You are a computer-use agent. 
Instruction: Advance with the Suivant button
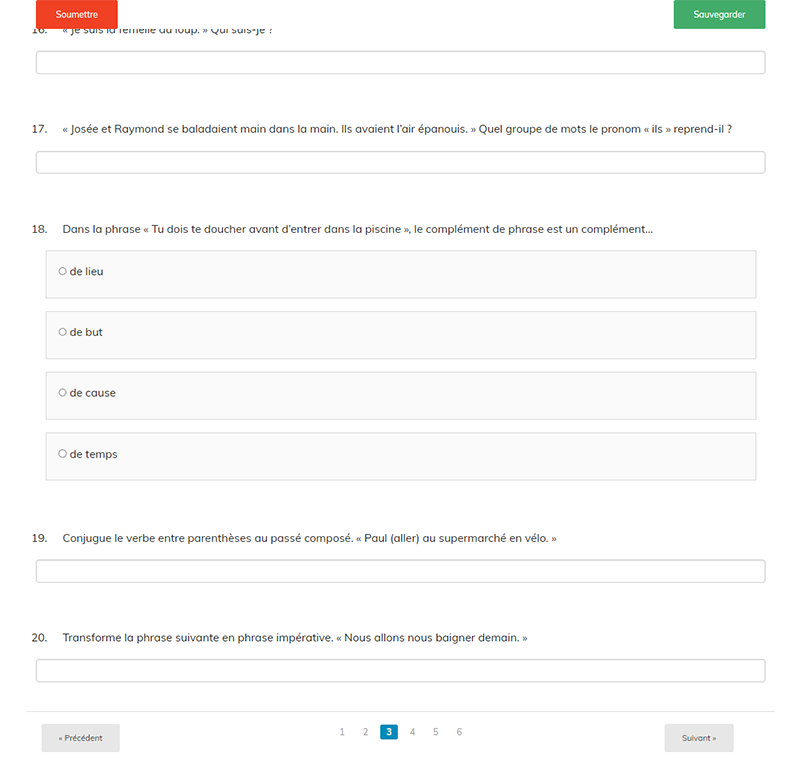tap(698, 738)
